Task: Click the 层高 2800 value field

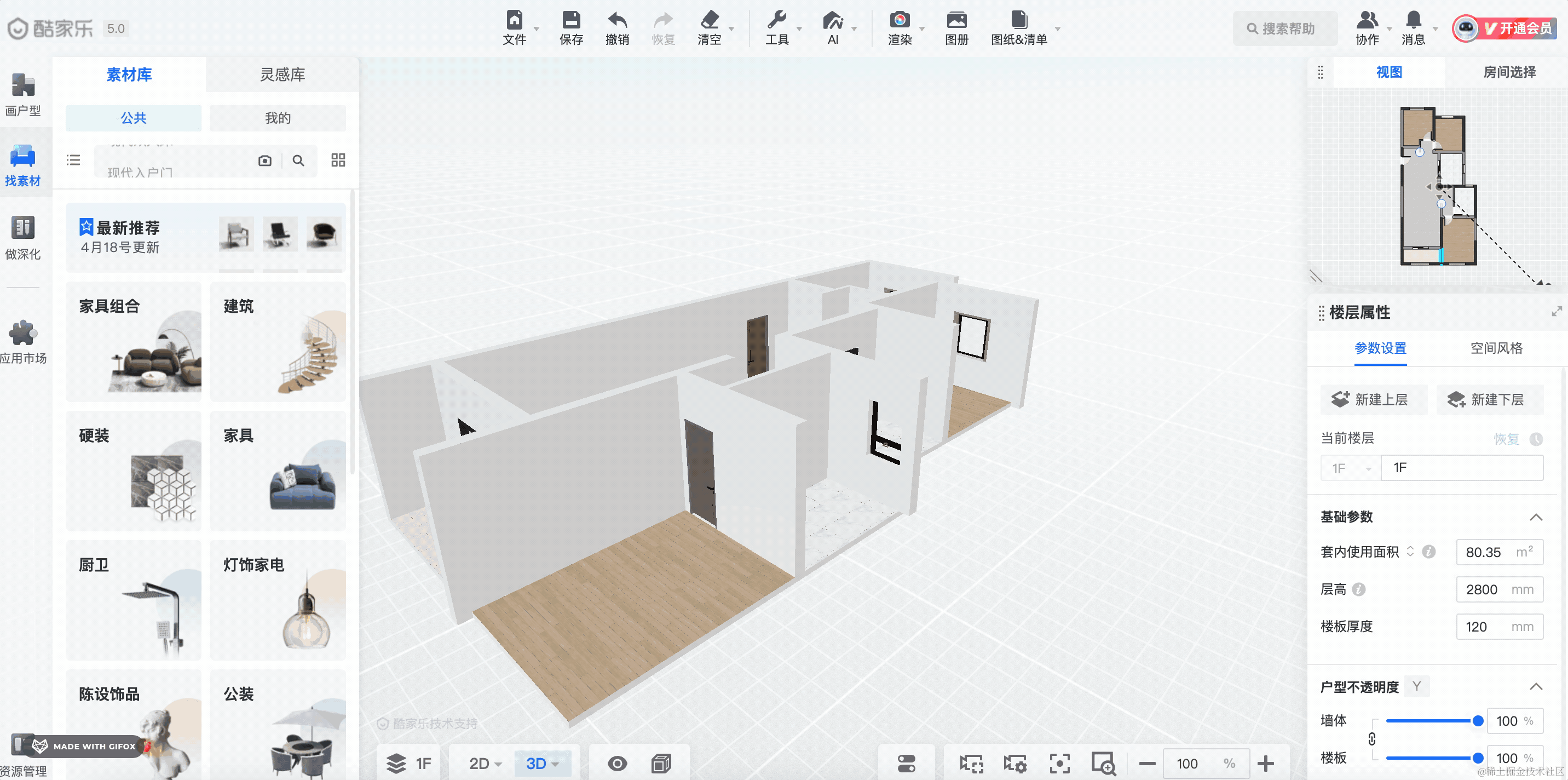Action: pyautogui.click(x=1499, y=589)
